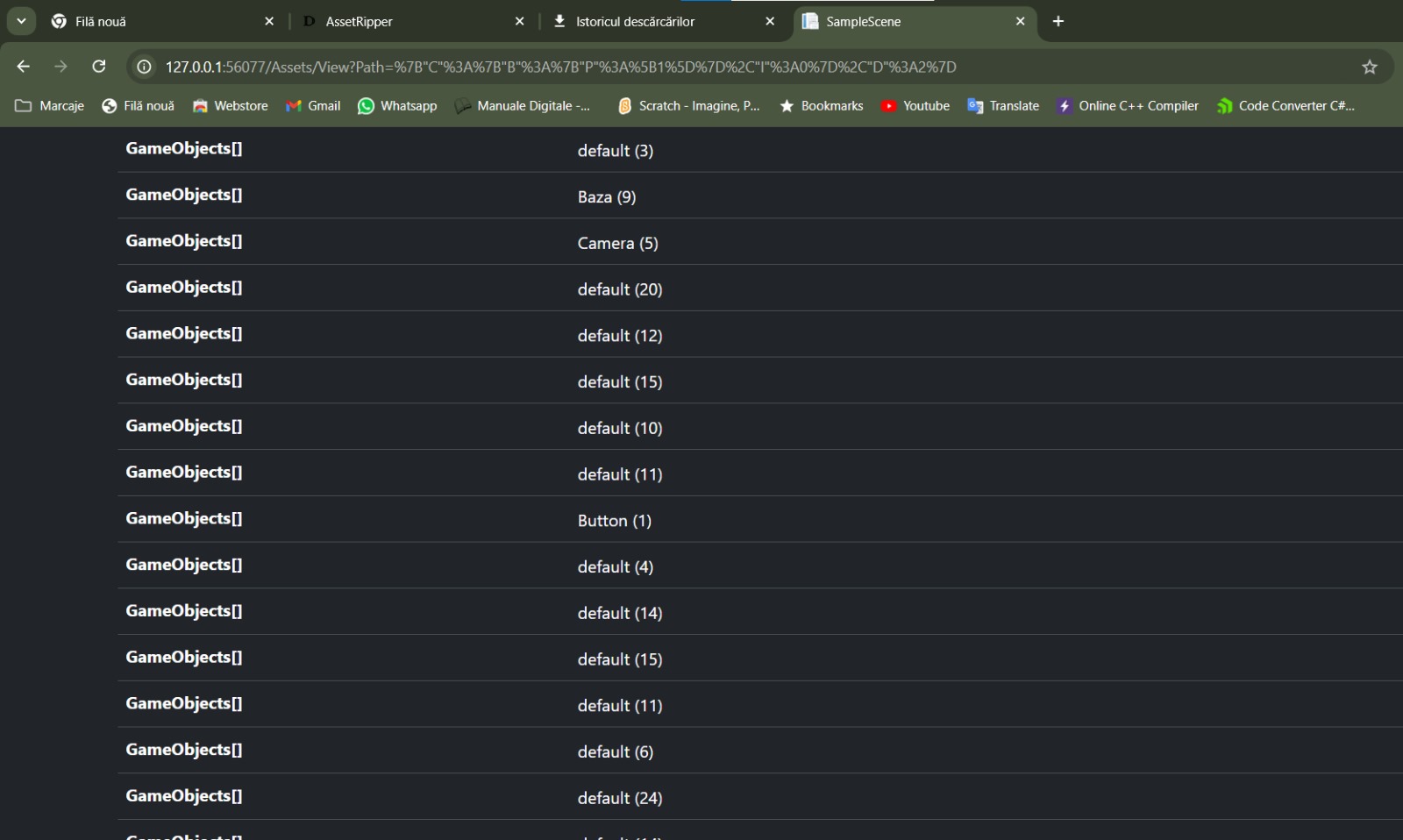Reload the current page
The height and width of the screenshot is (840, 1403).
tap(99, 67)
